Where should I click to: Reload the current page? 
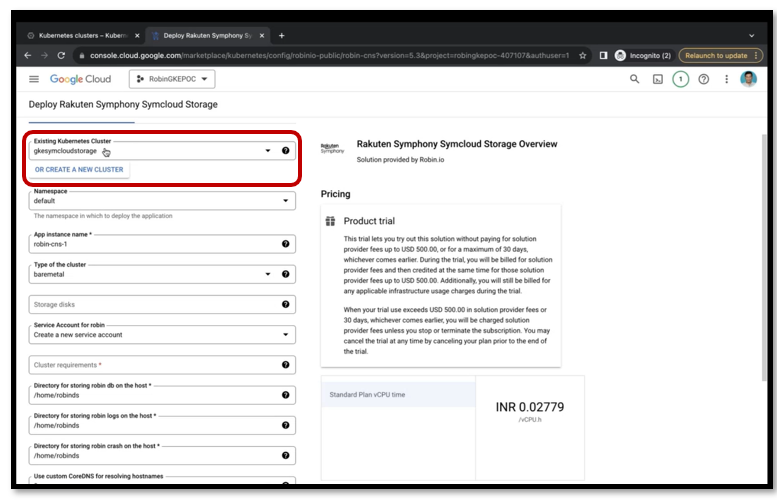pyautogui.click(x=61, y=56)
